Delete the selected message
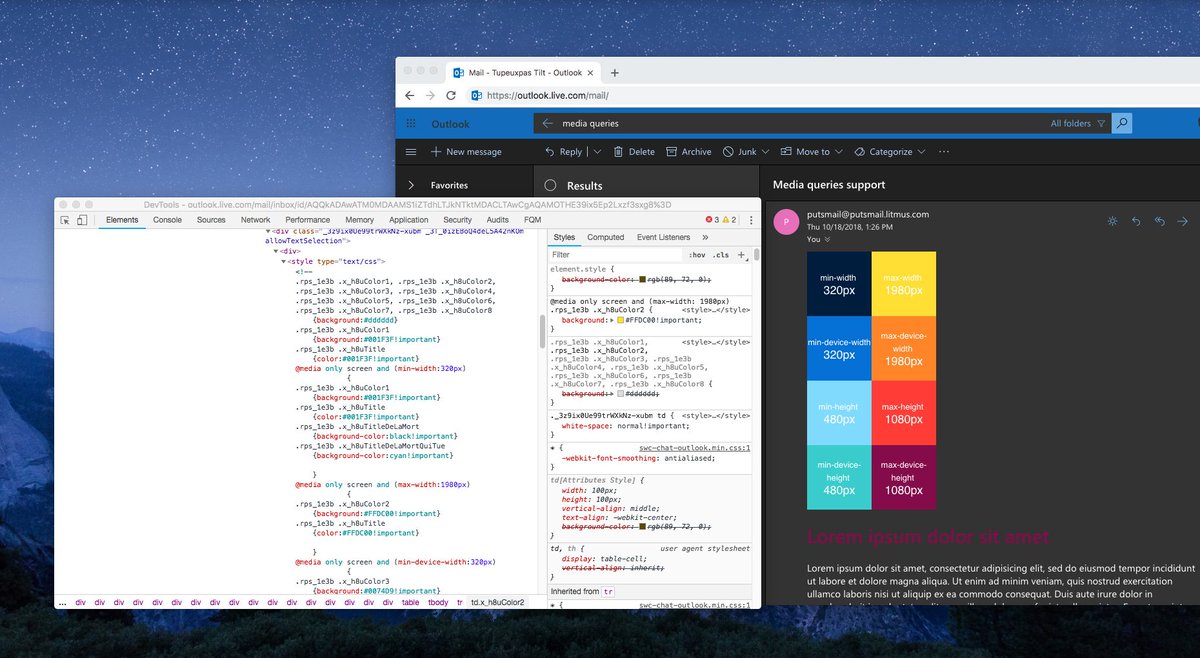Viewport: 1200px width, 658px height. (634, 152)
